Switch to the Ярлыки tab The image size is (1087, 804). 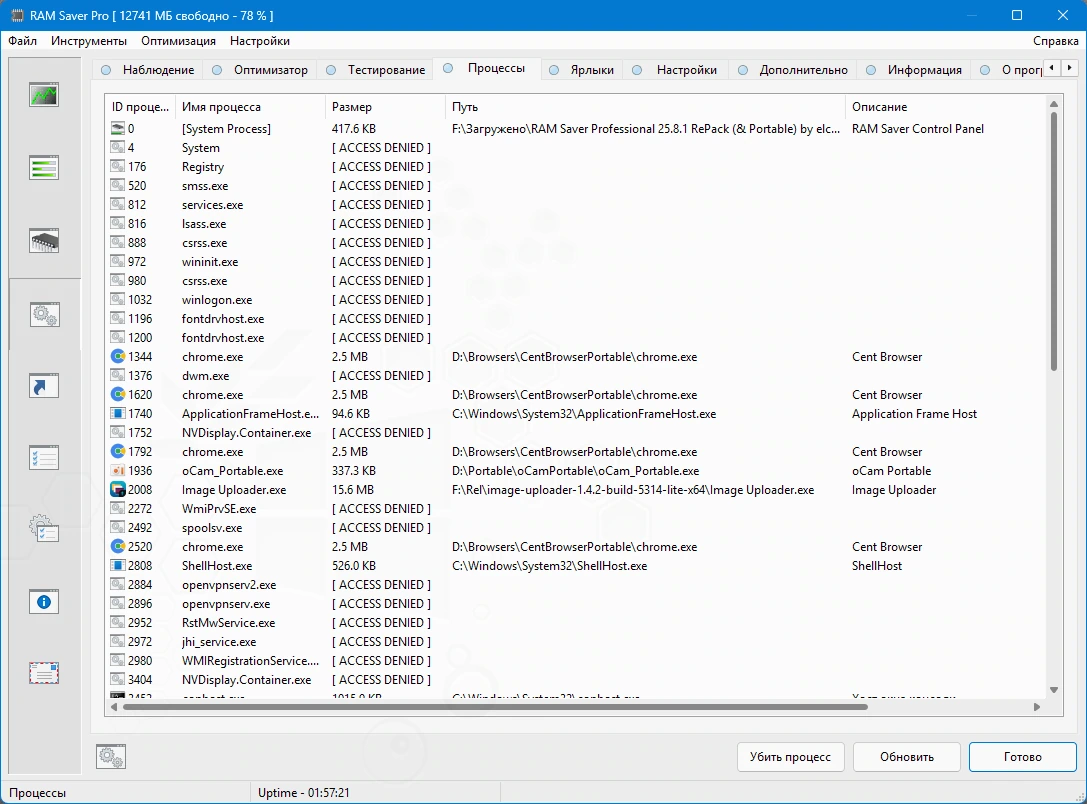click(x=582, y=69)
